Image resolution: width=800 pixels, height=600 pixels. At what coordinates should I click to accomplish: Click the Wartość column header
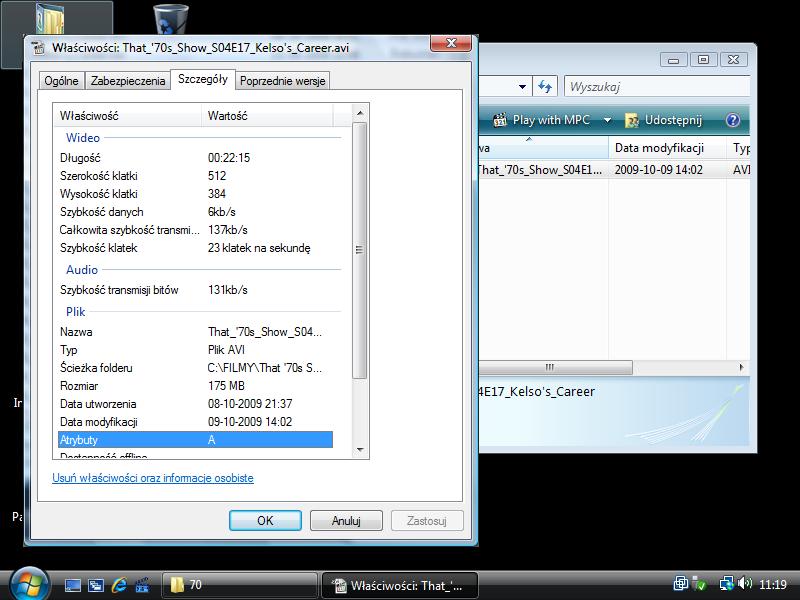pyautogui.click(x=267, y=116)
